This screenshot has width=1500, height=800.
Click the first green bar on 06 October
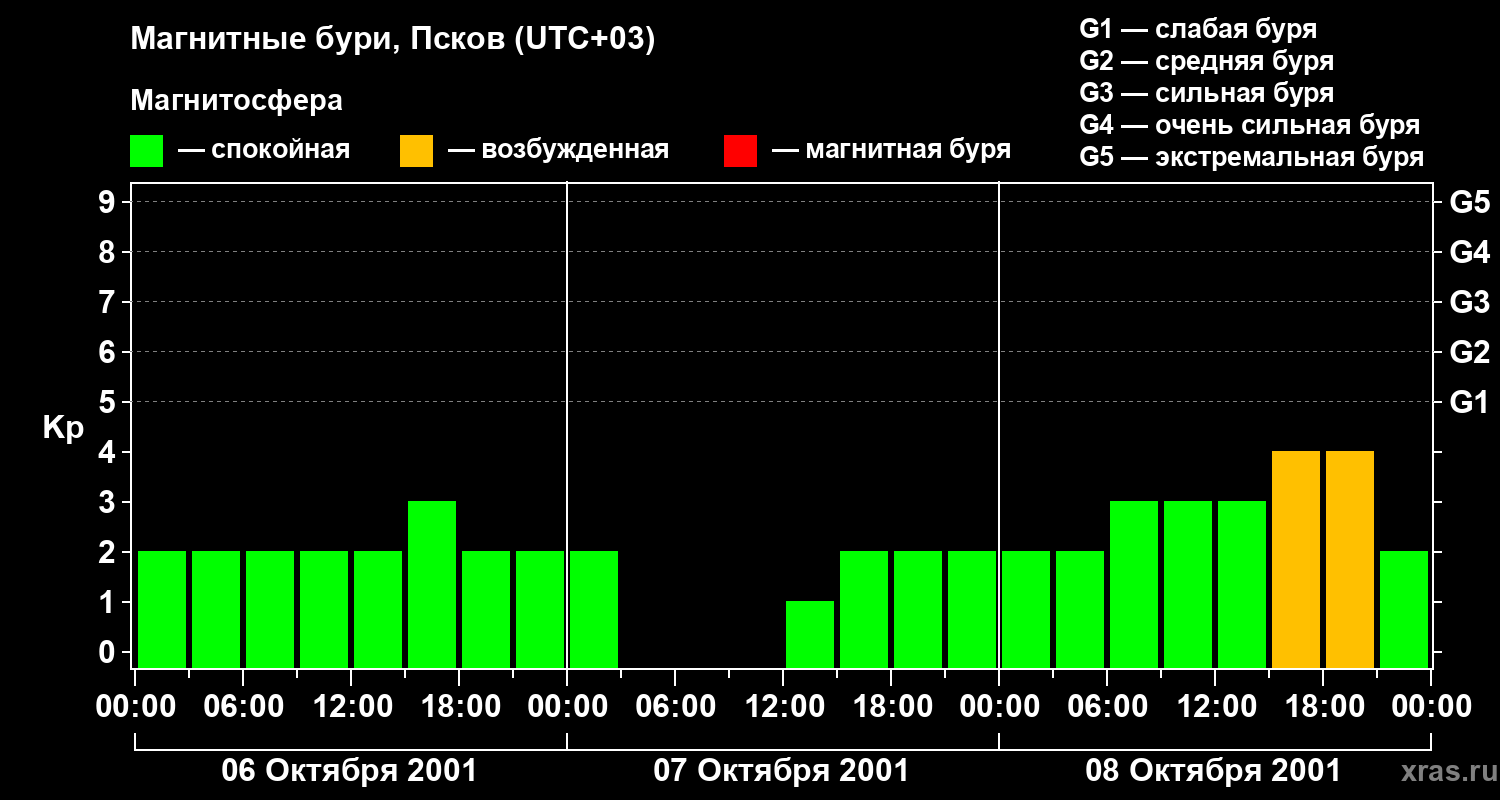(162, 609)
